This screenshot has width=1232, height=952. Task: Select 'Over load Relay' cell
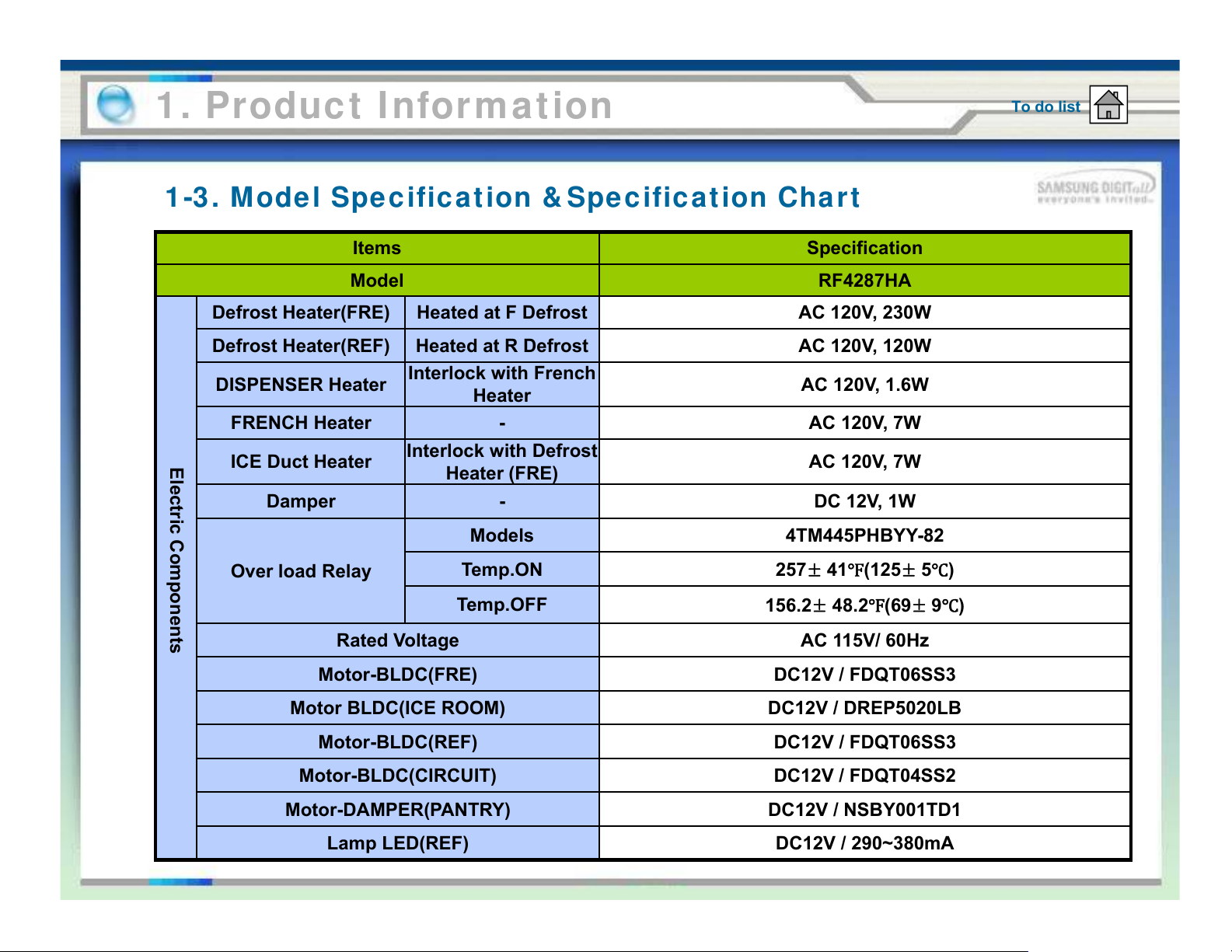[x=301, y=571]
